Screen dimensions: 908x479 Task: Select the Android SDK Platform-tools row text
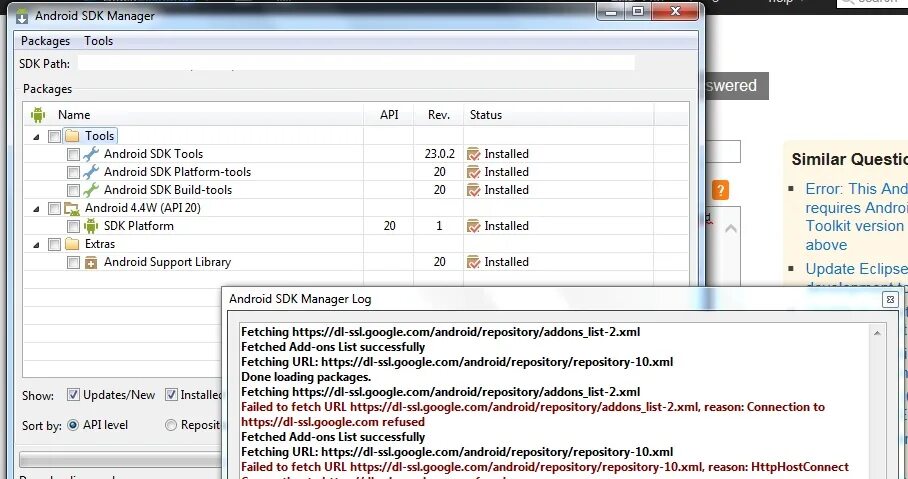click(x=177, y=172)
